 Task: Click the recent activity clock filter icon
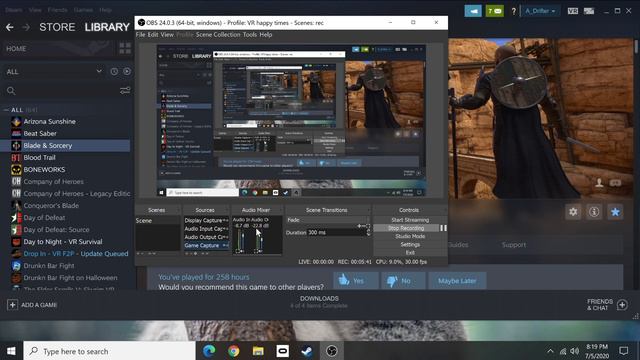(114, 71)
